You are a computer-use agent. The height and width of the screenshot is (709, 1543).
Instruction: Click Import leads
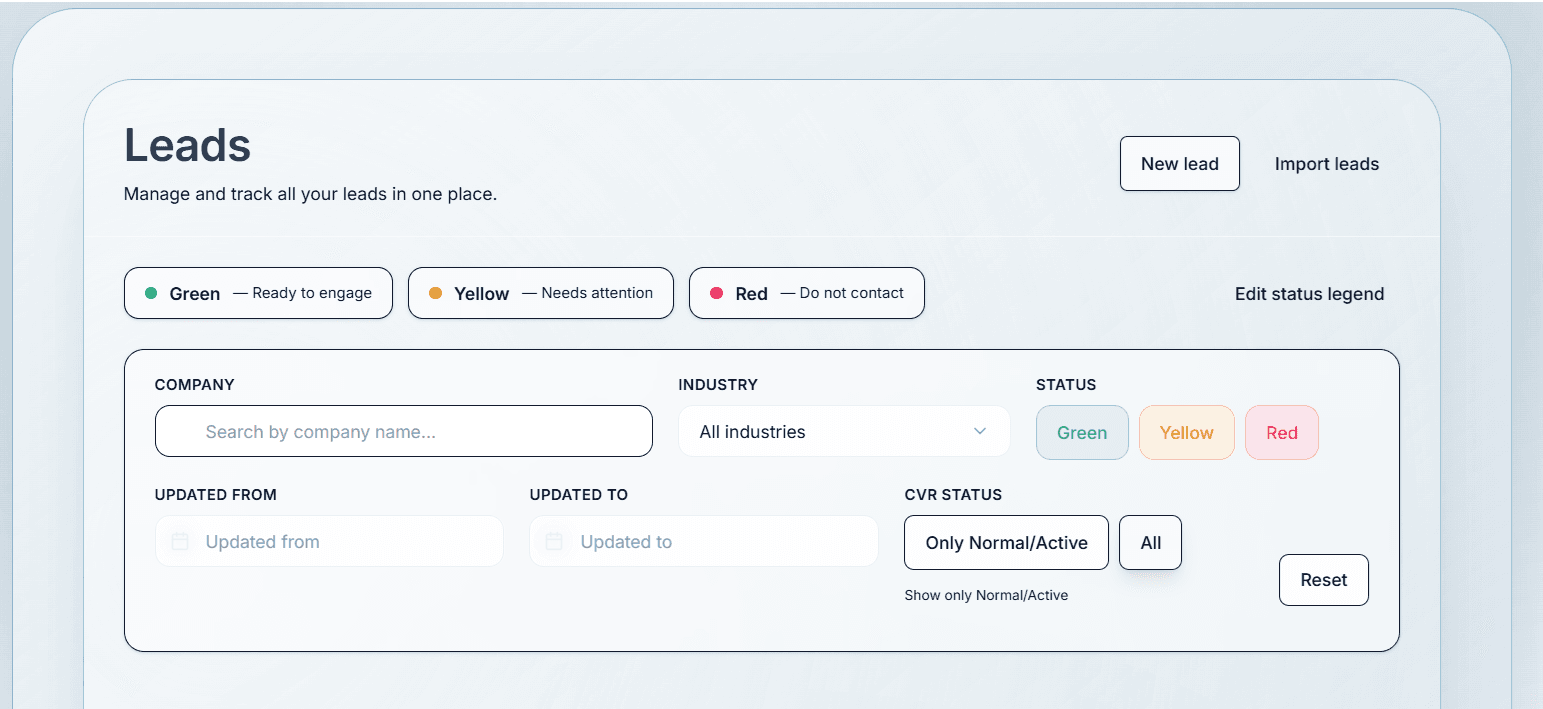pos(1326,164)
